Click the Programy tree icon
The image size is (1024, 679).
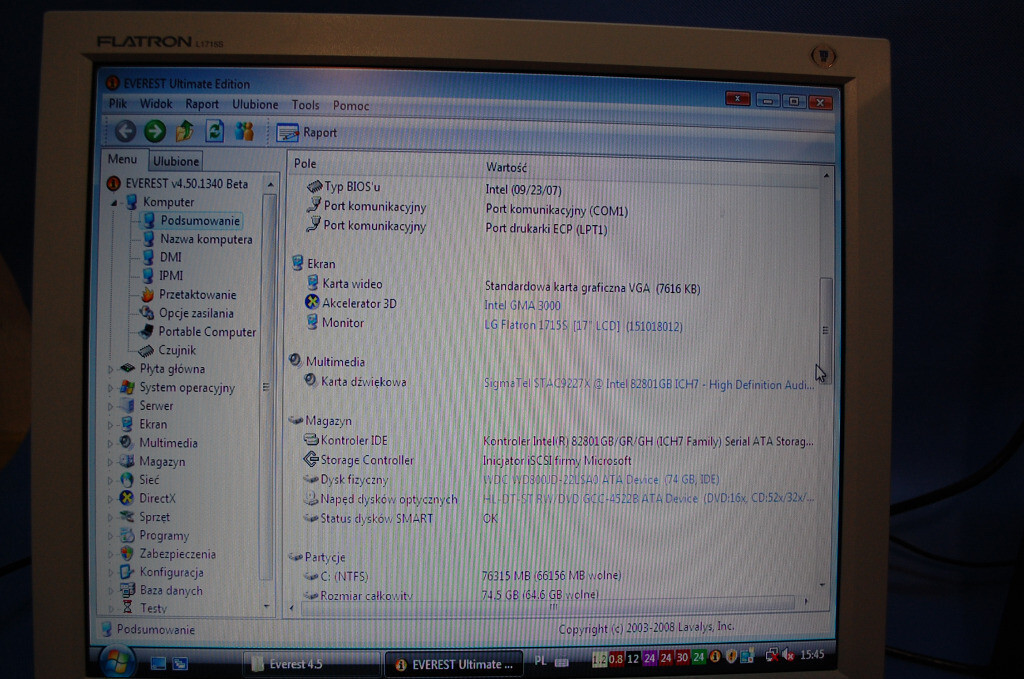[127, 535]
